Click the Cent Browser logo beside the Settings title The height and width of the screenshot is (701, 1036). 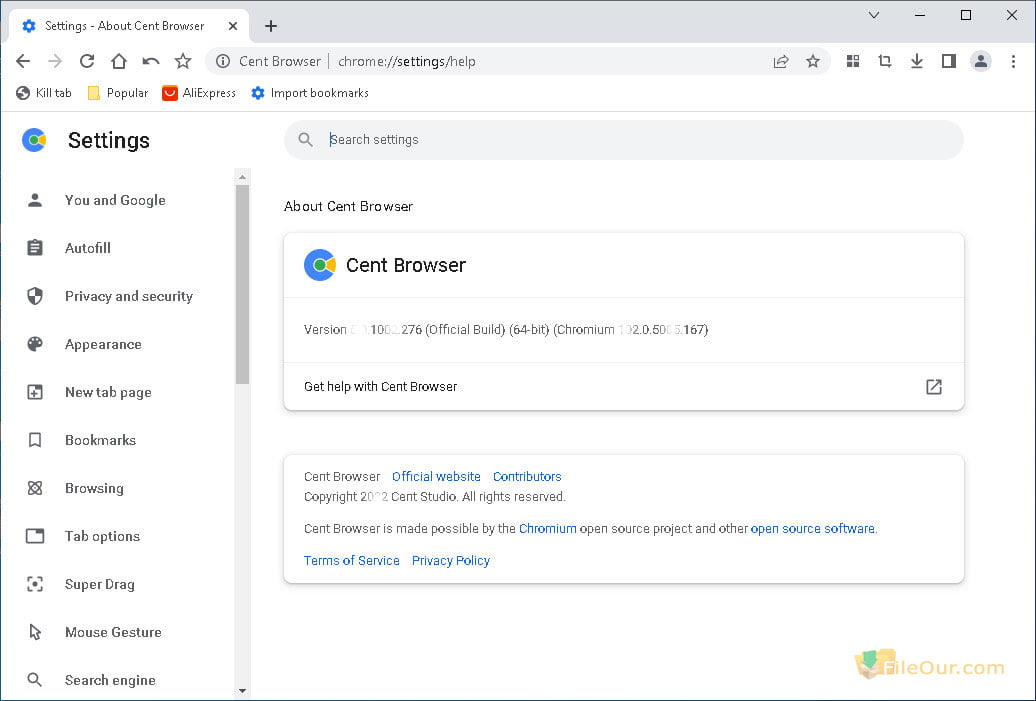pyautogui.click(x=34, y=140)
